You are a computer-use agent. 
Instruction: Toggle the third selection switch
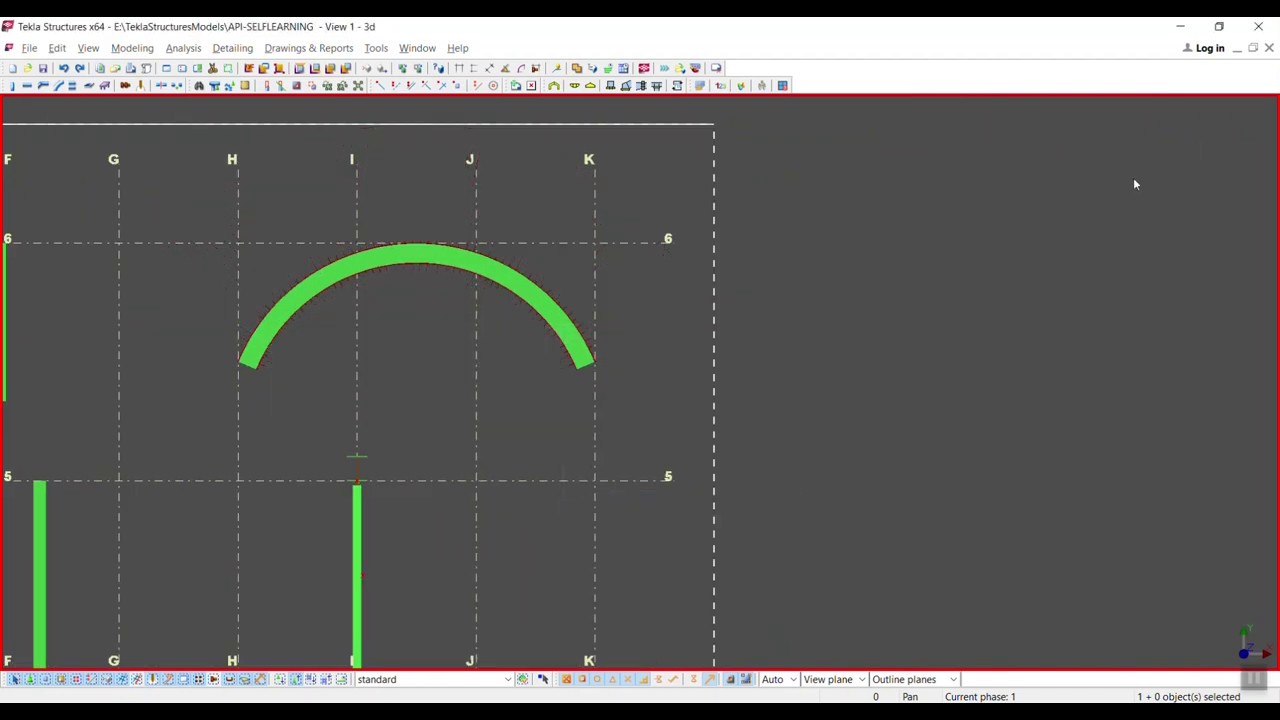pos(45,679)
